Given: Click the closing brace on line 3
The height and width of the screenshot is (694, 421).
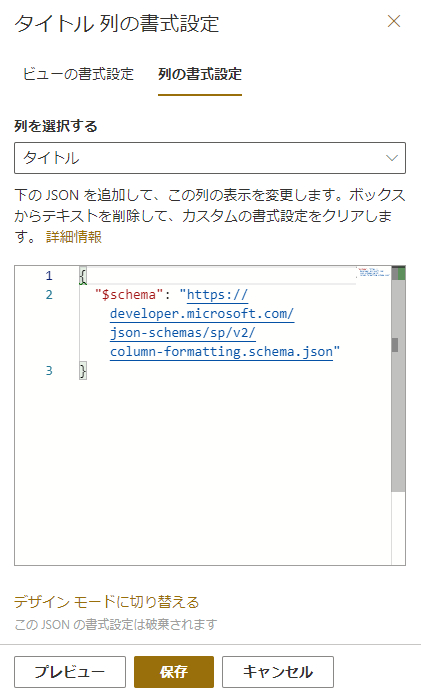Looking at the screenshot, I should (83, 370).
